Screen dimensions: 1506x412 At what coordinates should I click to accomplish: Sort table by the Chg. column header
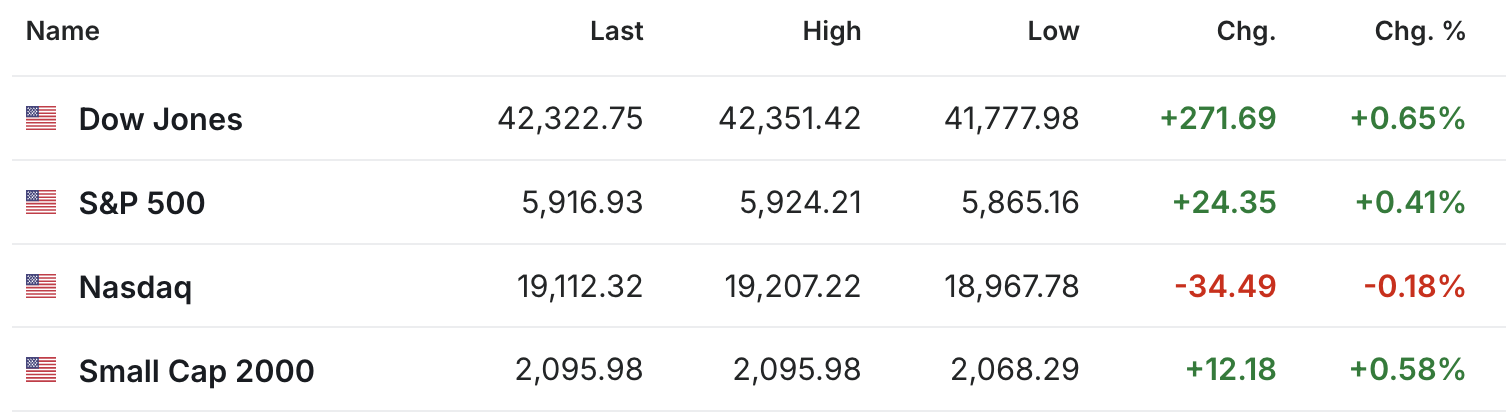tap(1246, 31)
